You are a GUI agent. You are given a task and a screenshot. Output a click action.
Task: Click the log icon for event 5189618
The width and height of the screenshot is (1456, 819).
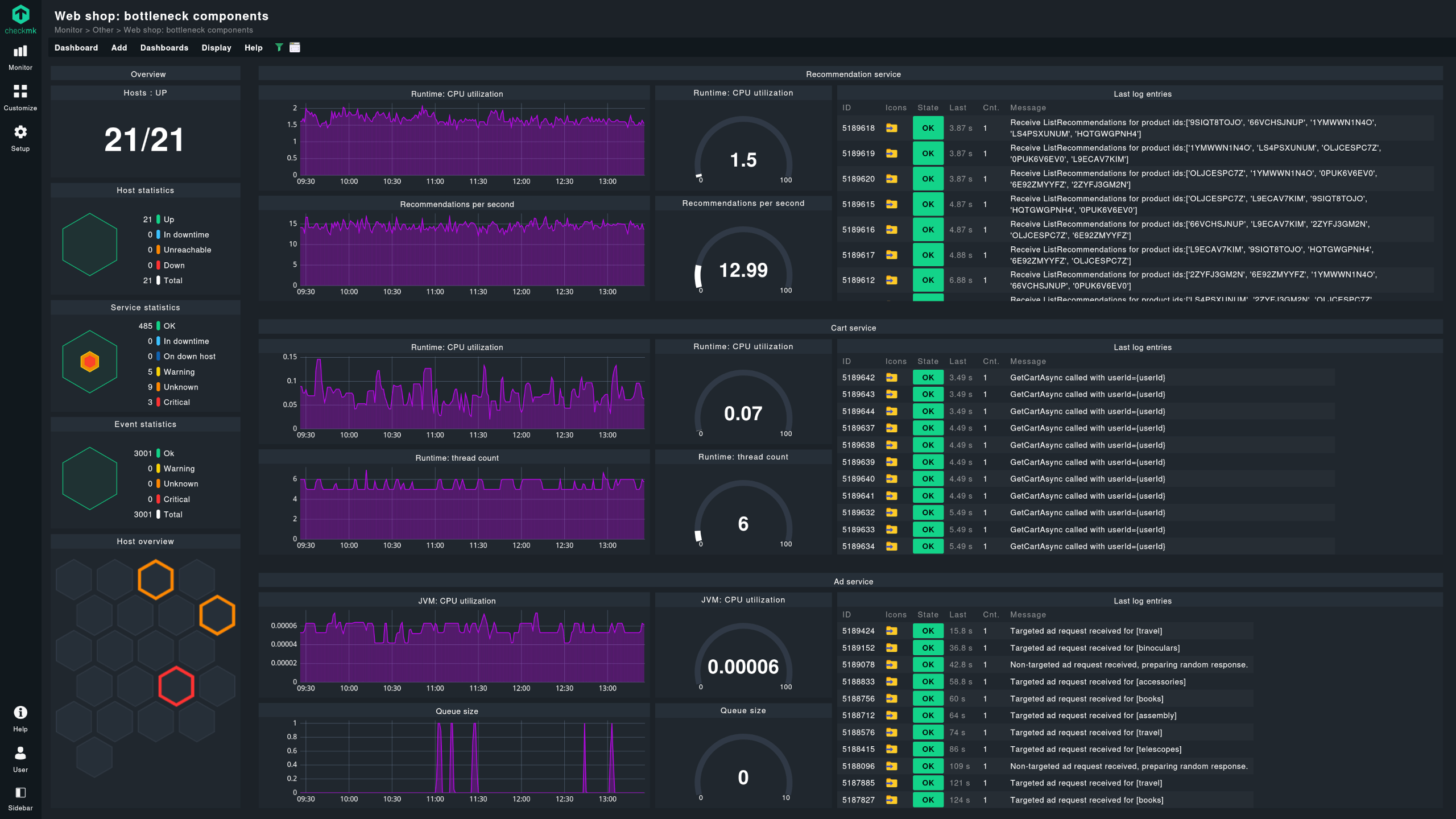tap(891, 129)
